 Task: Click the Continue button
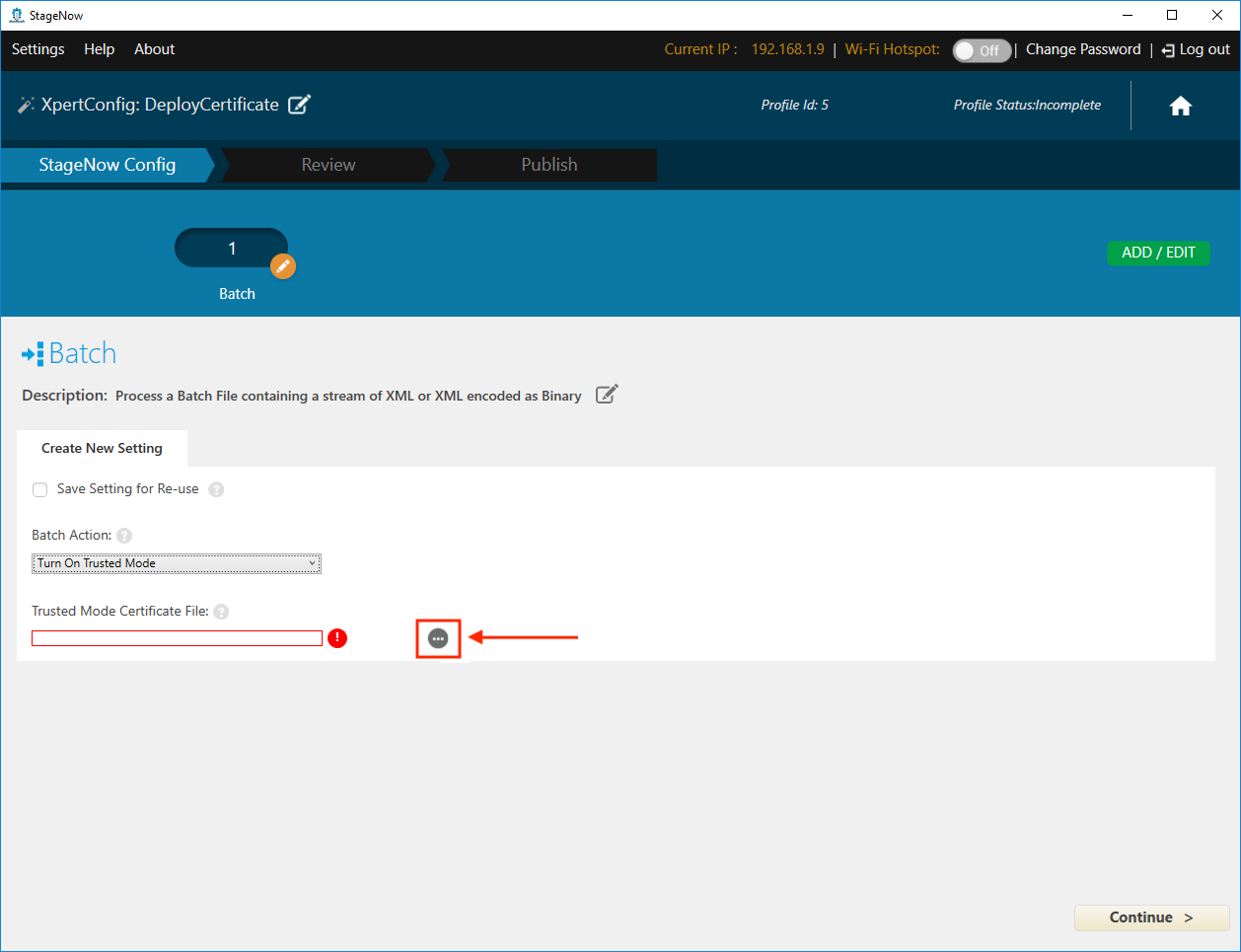click(x=1150, y=917)
